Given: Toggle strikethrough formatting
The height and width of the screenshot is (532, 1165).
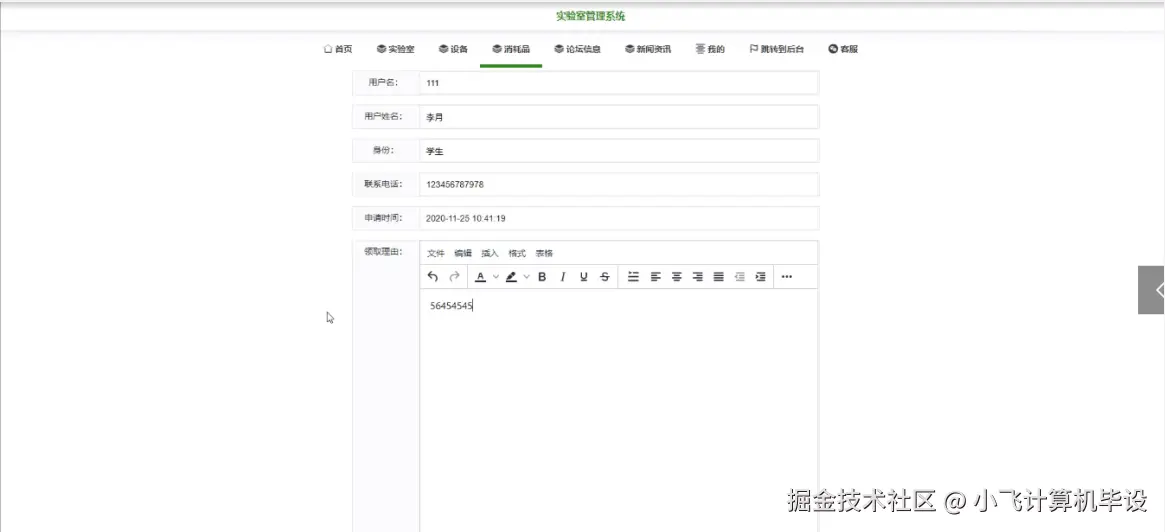Looking at the screenshot, I should [x=605, y=276].
